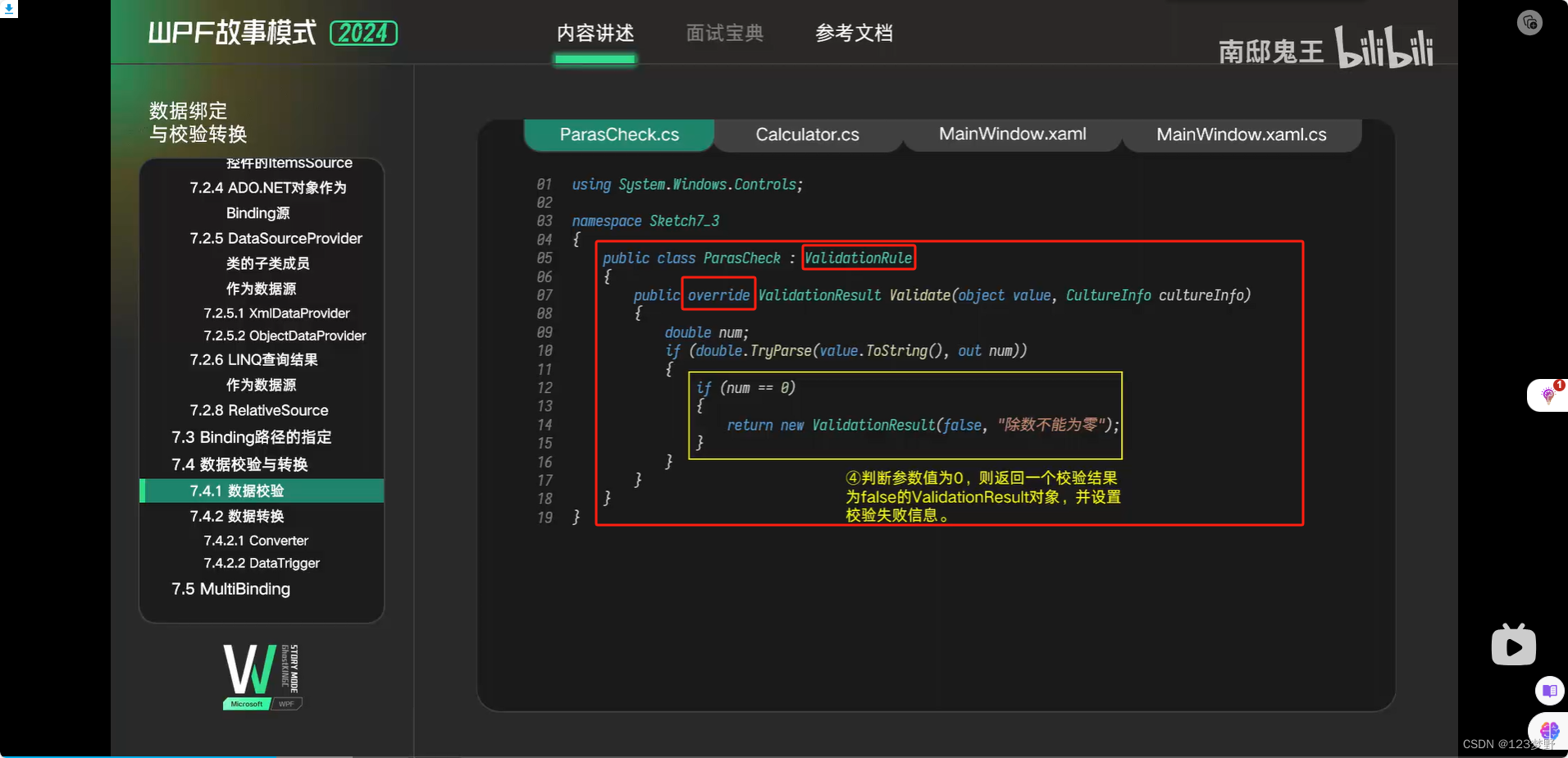Open the 参考文档 tab
Screen dimensions: 1568x758
pos(854,34)
